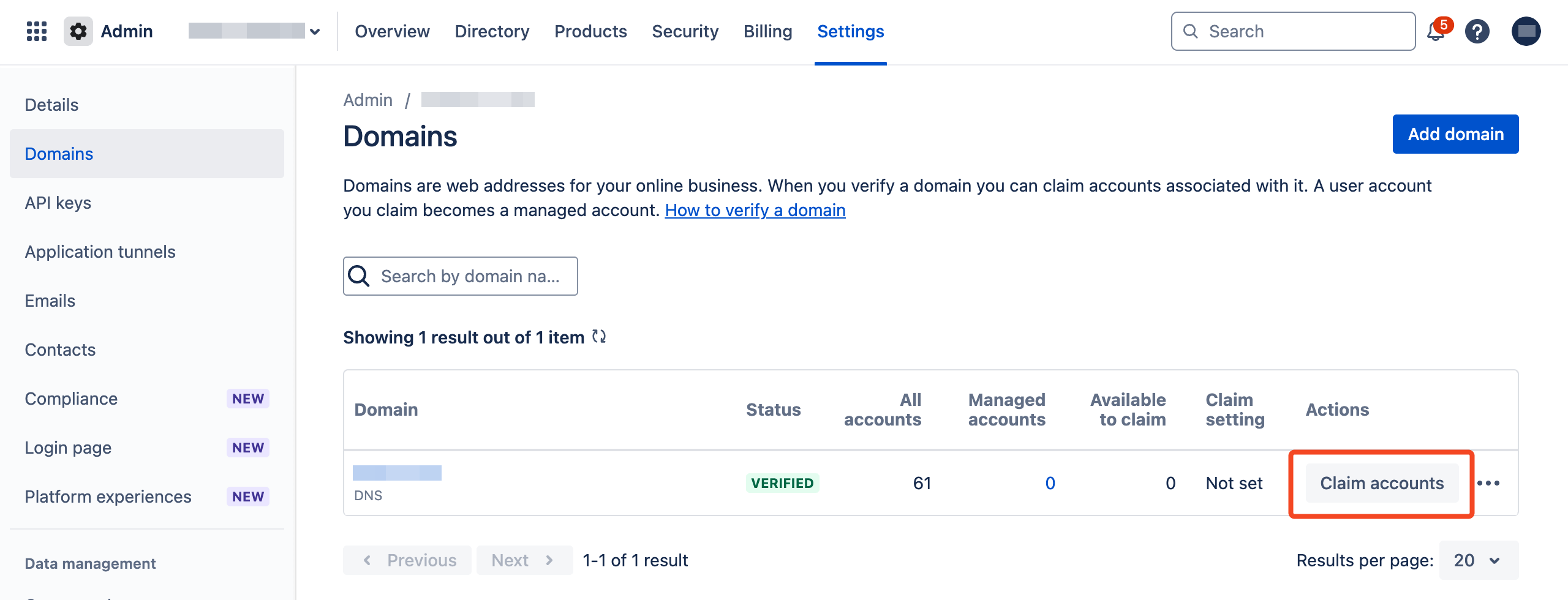Click the 1-1 of 1 result text
This screenshot has width=1568, height=600.
click(x=635, y=560)
